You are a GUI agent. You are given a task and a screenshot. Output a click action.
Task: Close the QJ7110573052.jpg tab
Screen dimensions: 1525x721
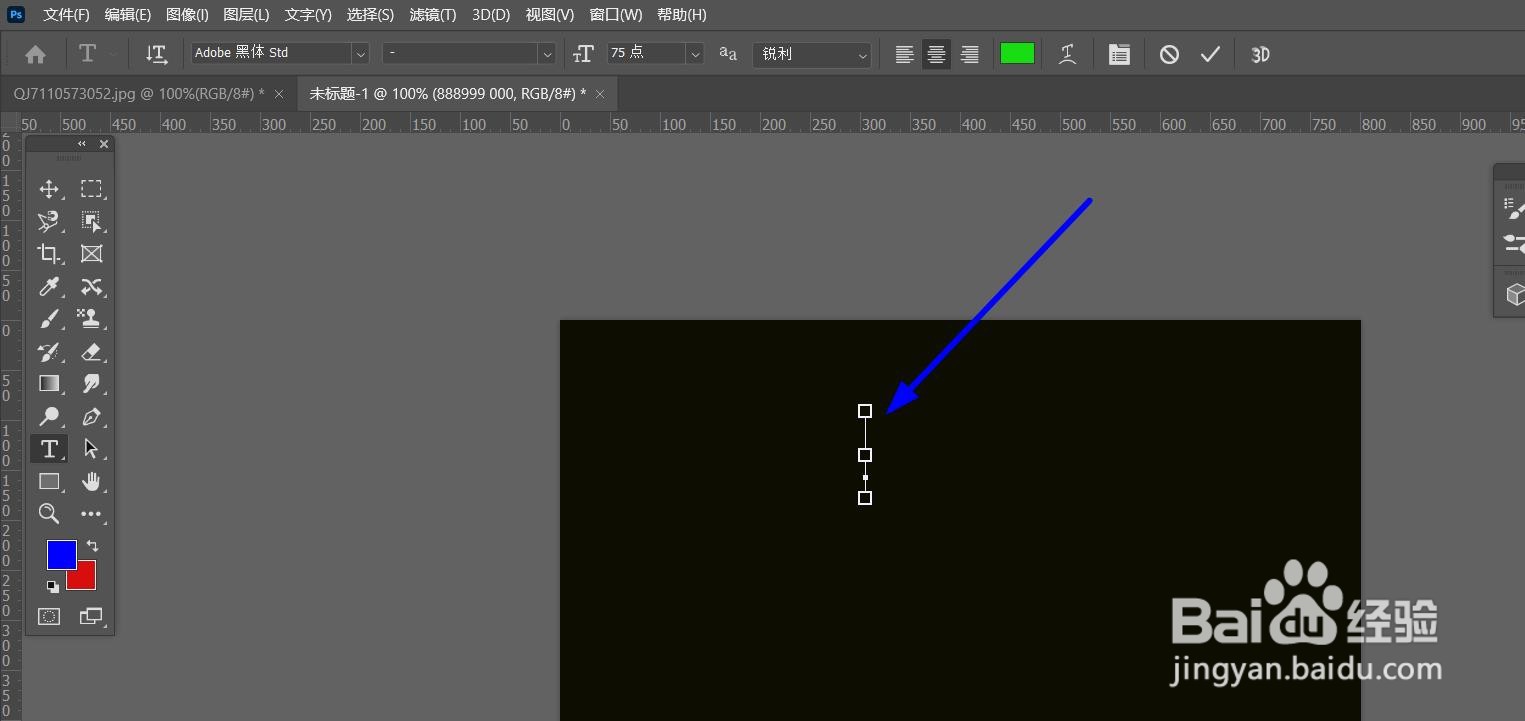pyautogui.click(x=279, y=94)
